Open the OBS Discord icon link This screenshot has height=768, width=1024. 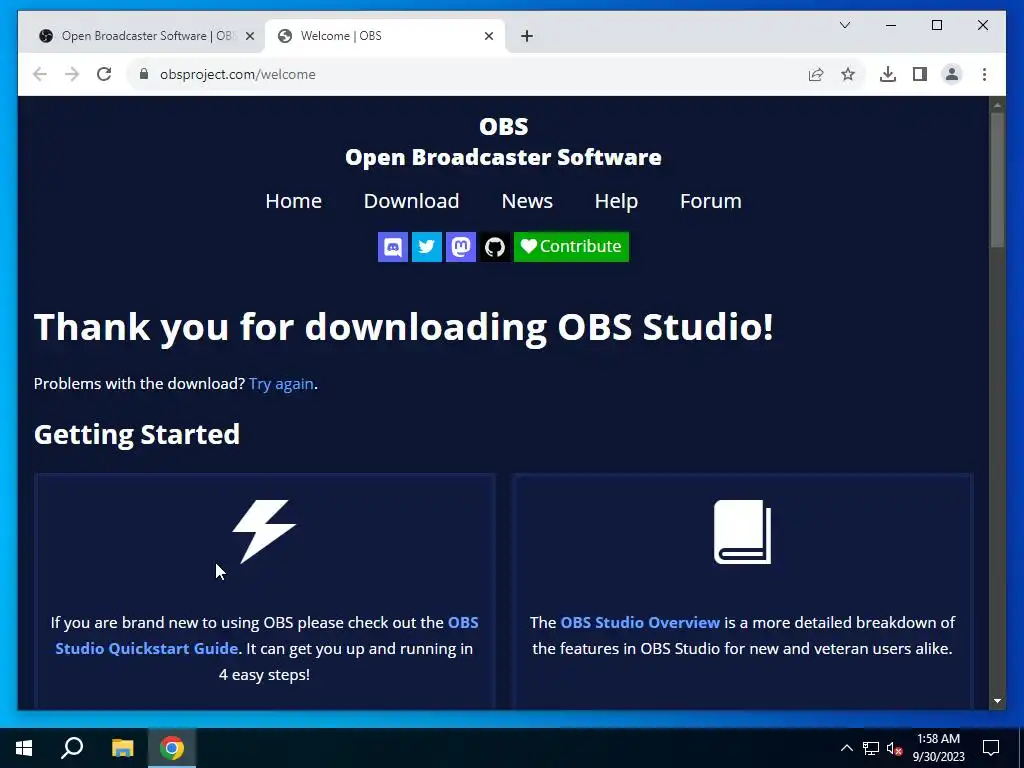pyautogui.click(x=392, y=247)
